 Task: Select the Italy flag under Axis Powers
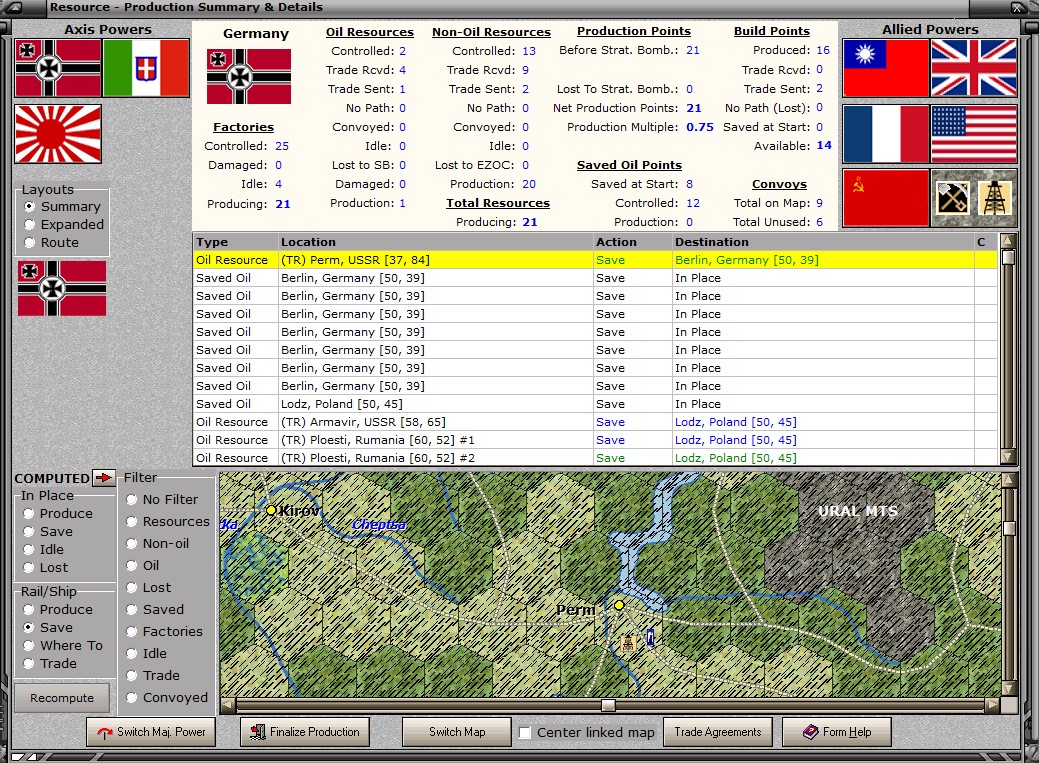[x=146, y=68]
